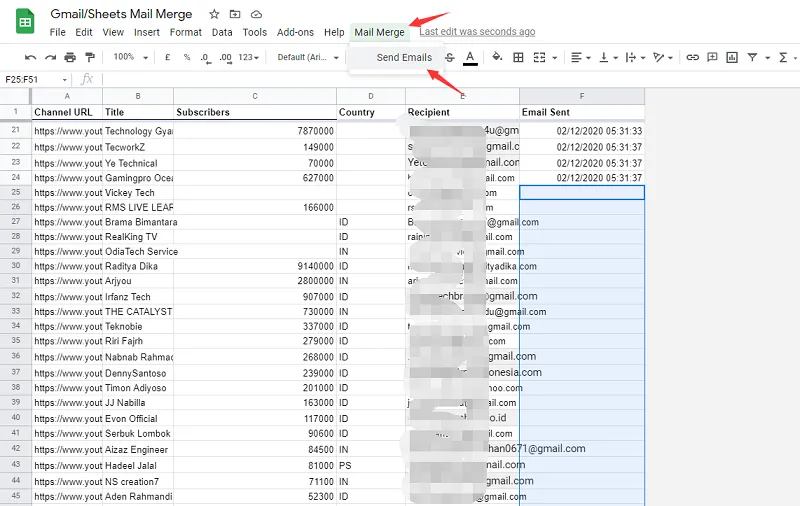
Task: Select column A header
Action: 67,96
